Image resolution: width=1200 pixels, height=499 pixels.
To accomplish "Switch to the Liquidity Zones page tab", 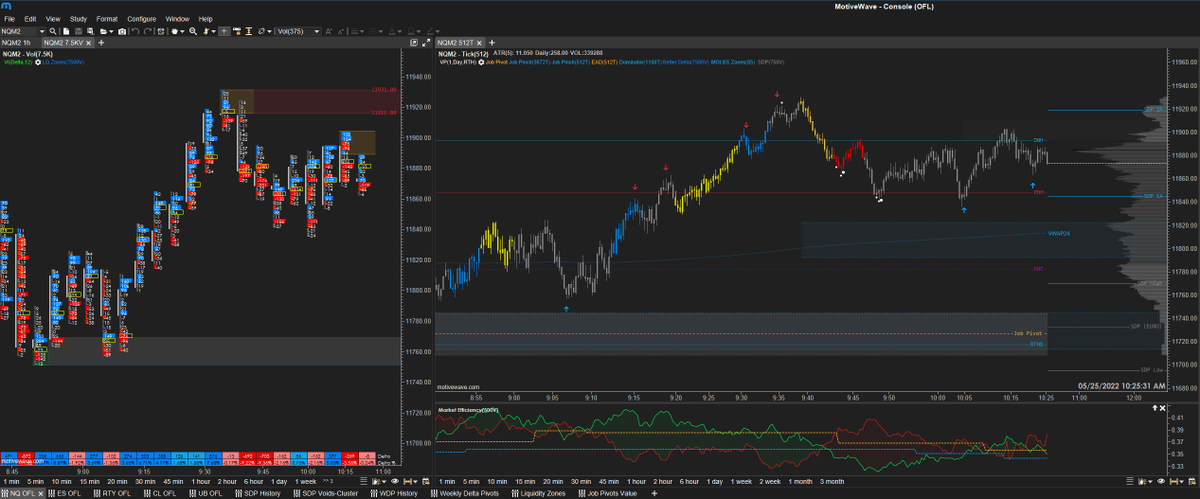I will pos(540,493).
